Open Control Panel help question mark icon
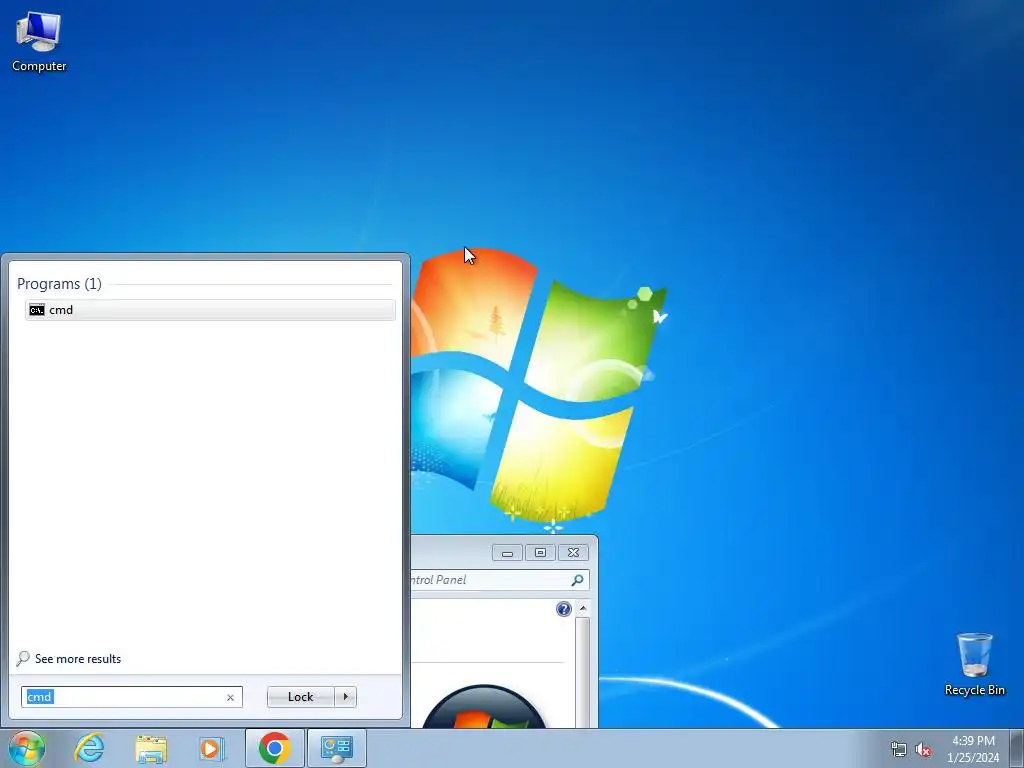 (x=564, y=609)
